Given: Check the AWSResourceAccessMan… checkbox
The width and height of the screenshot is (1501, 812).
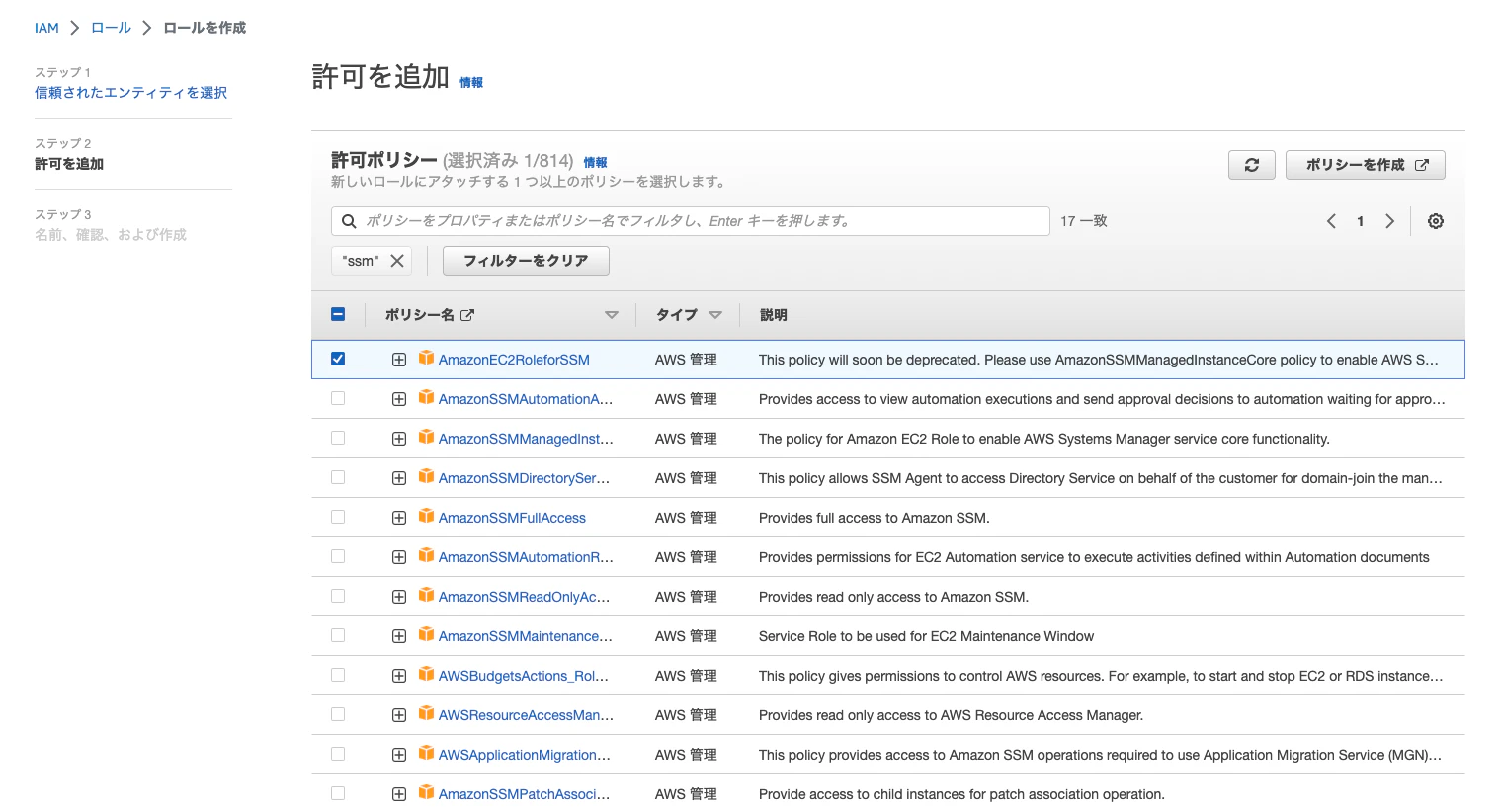Looking at the screenshot, I should [x=338, y=714].
